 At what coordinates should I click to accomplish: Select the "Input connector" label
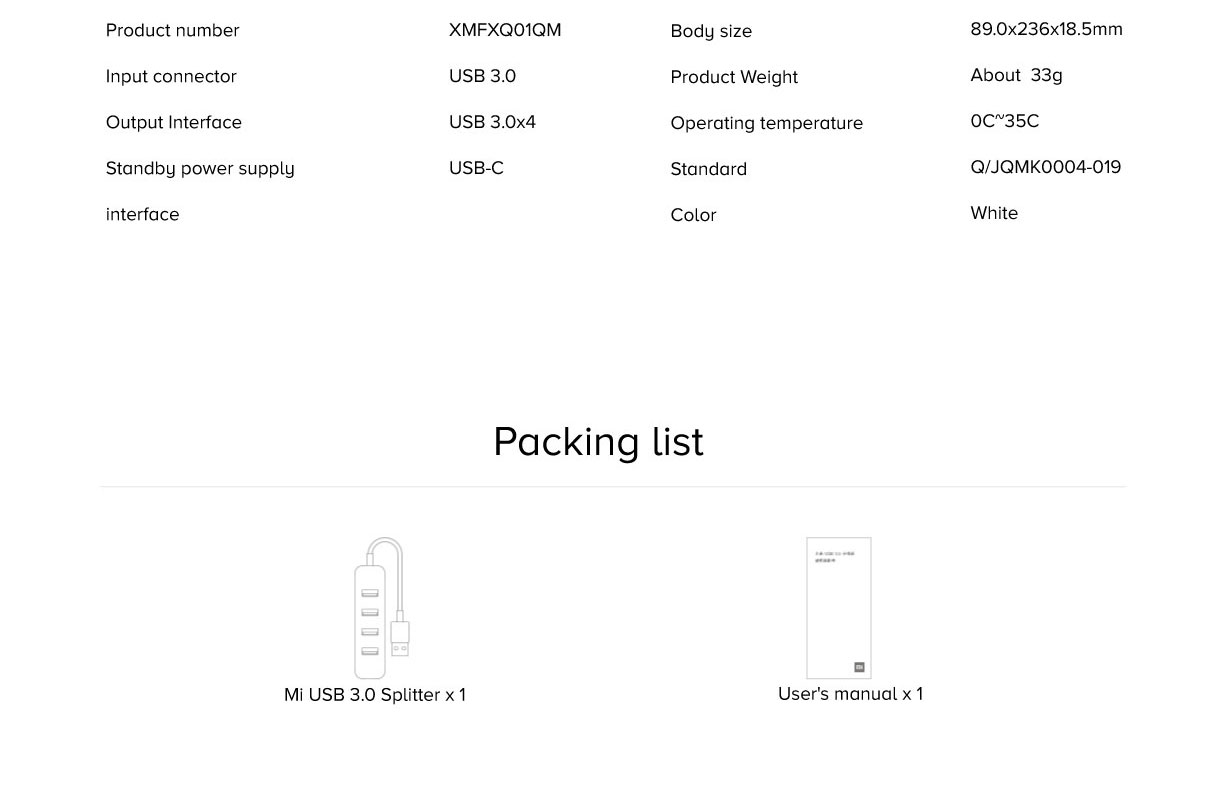tap(171, 76)
